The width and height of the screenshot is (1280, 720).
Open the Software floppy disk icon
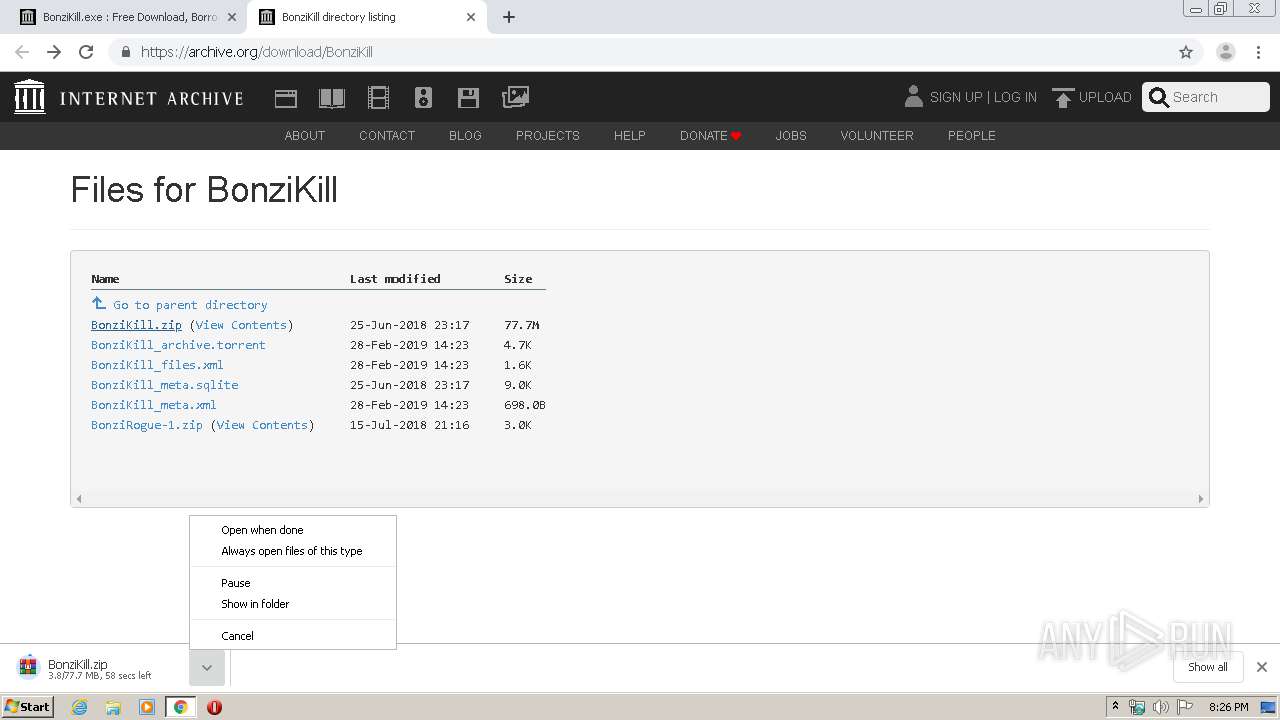(x=468, y=98)
